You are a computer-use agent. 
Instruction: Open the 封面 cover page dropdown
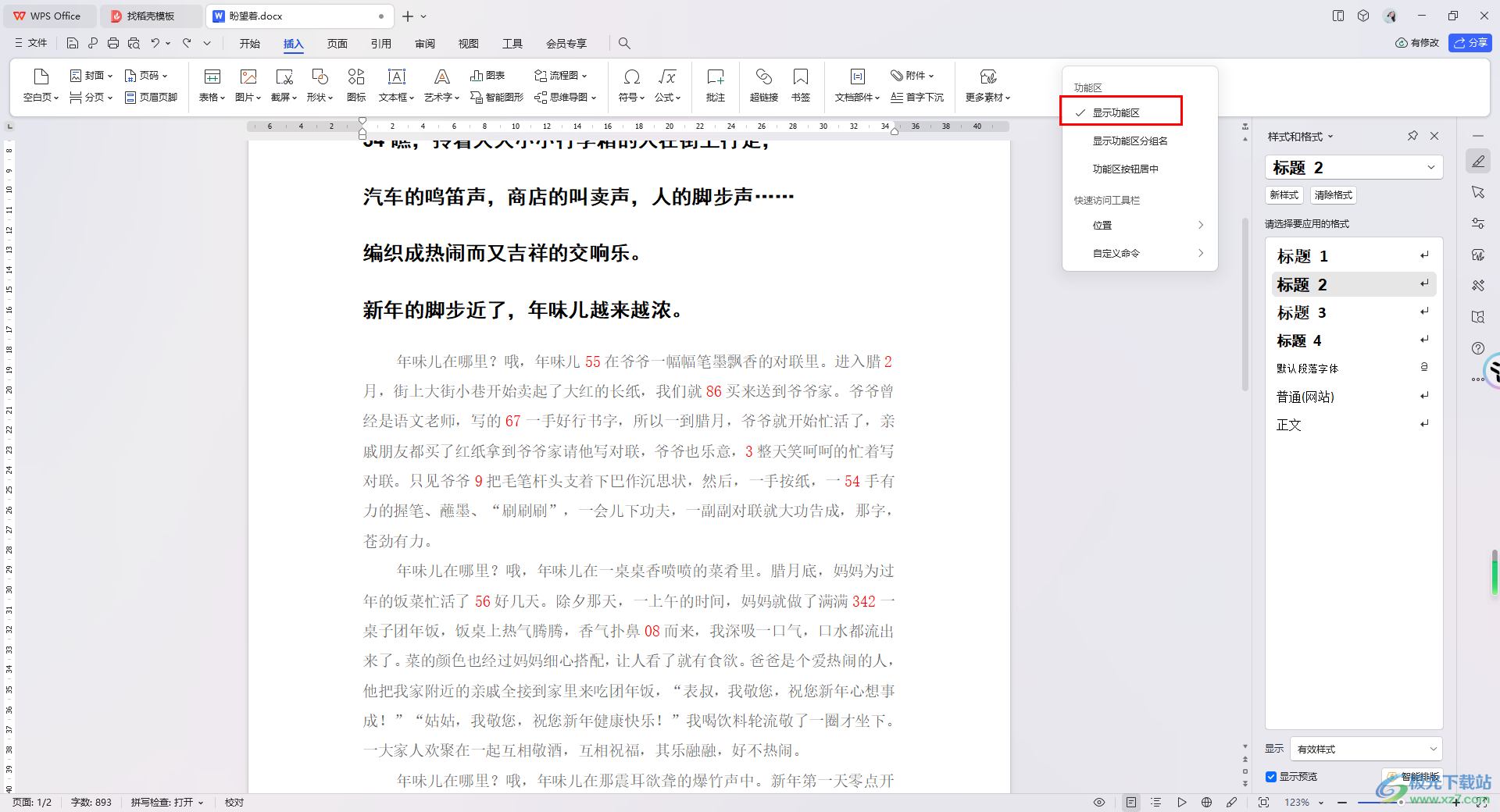pyautogui.click(x=91, y=76)
